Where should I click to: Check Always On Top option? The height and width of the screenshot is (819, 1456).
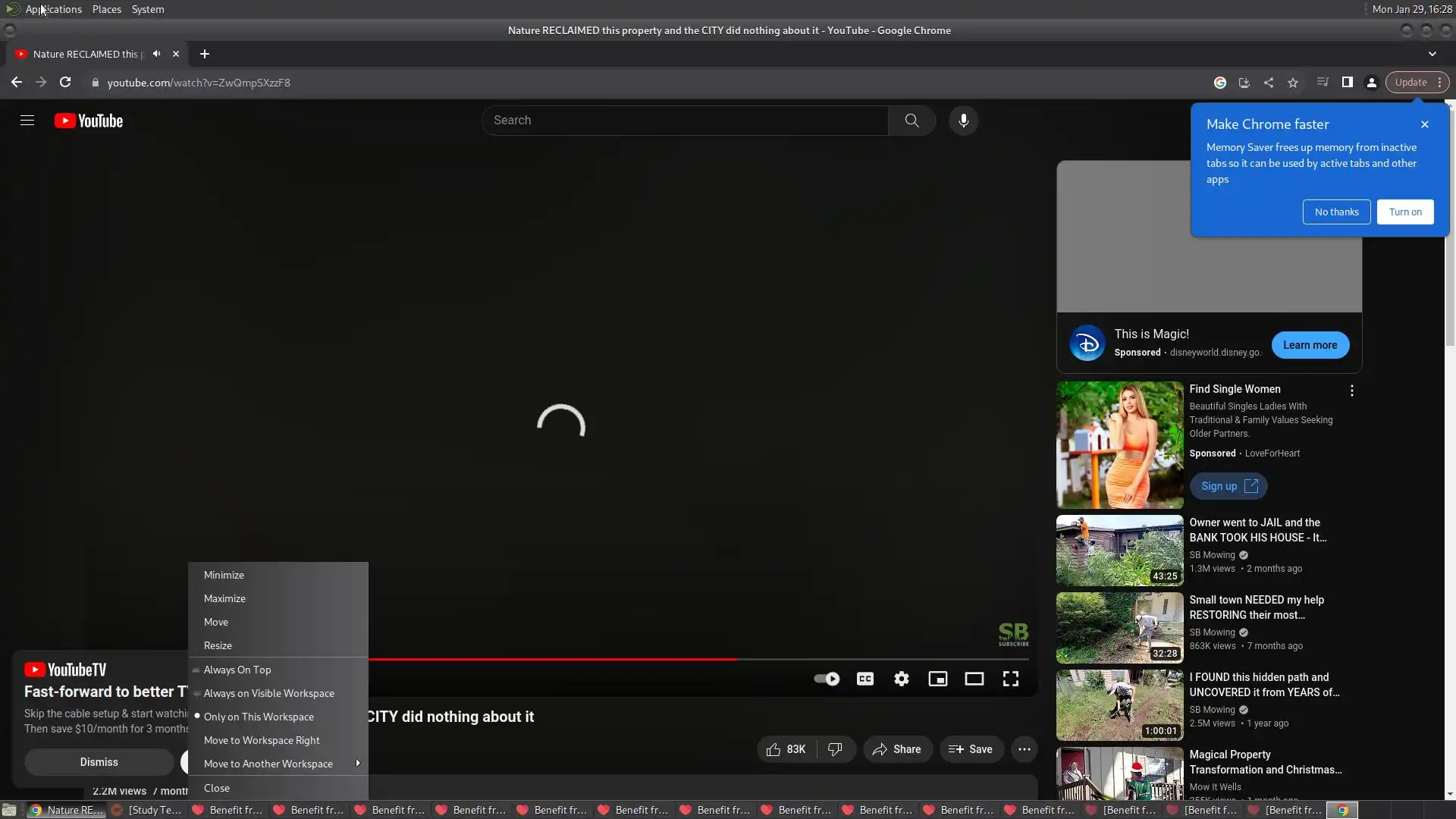click(x=237, y=670)
